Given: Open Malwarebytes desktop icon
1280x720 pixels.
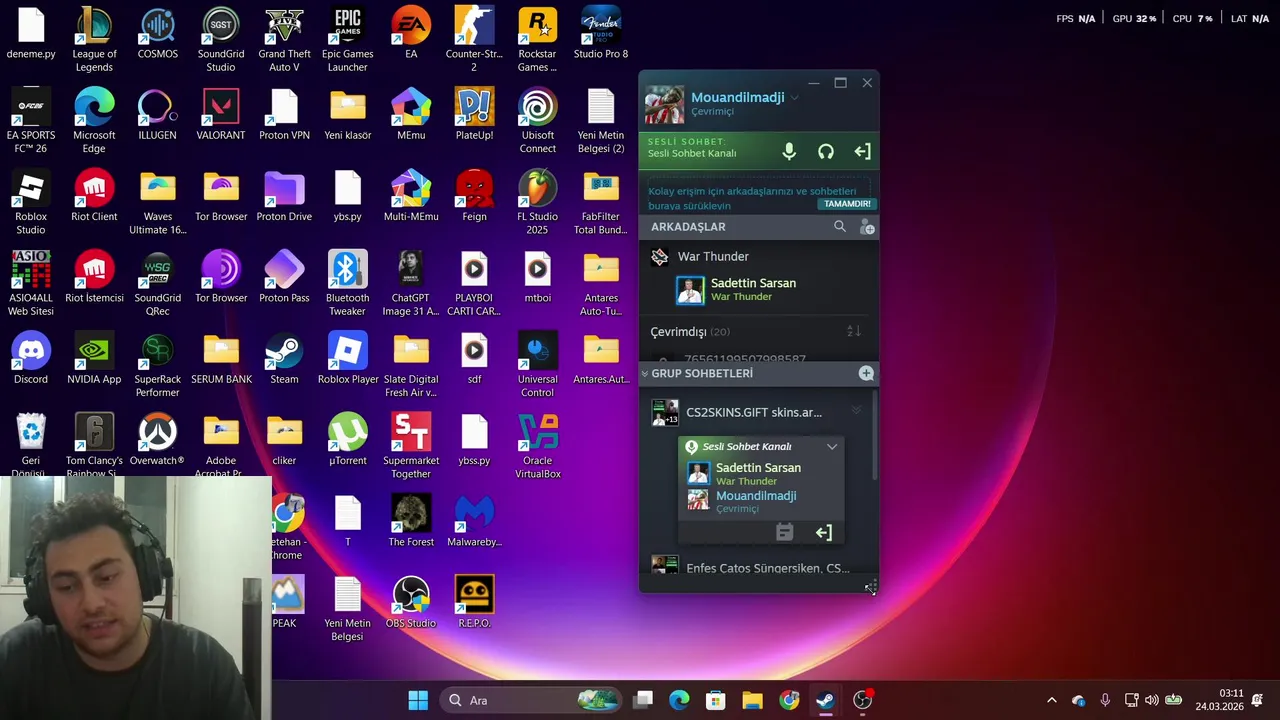Looking at the screenshot, I should pos(474,522).
